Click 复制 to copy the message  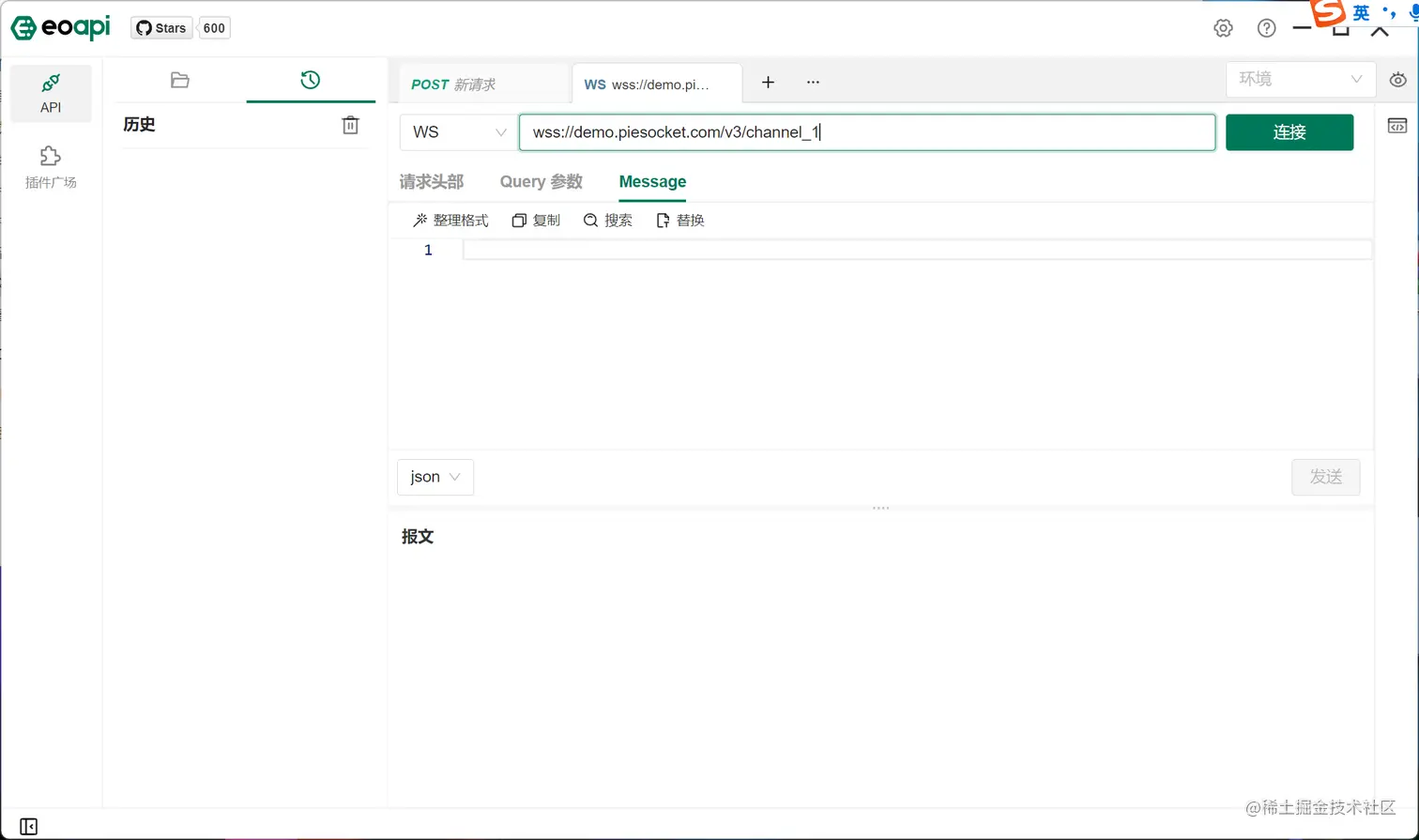536,221
